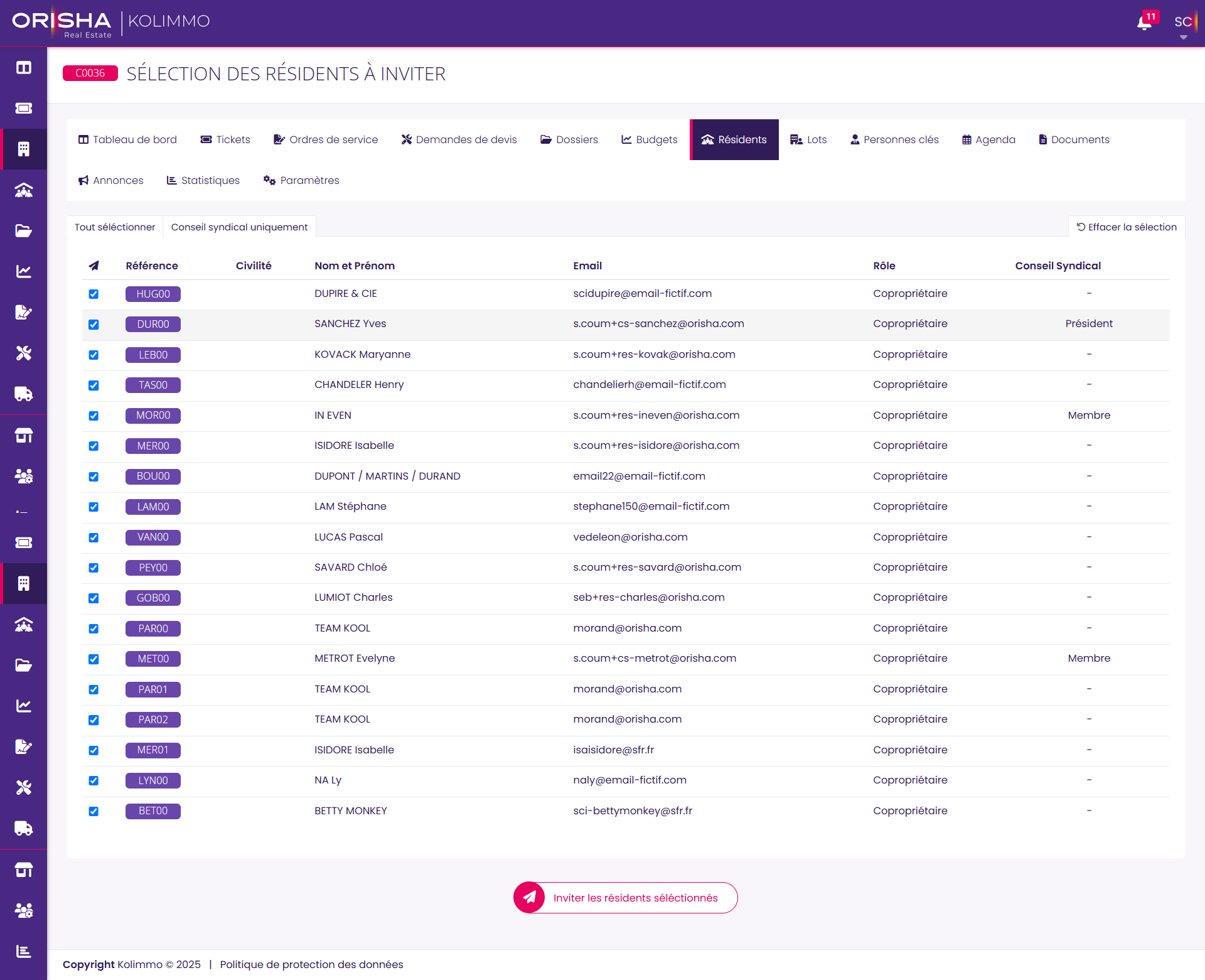Open the Demandes de devis tab
Image resolution: width=1205 pixels, height=980 pixels.
coord(459,139)
